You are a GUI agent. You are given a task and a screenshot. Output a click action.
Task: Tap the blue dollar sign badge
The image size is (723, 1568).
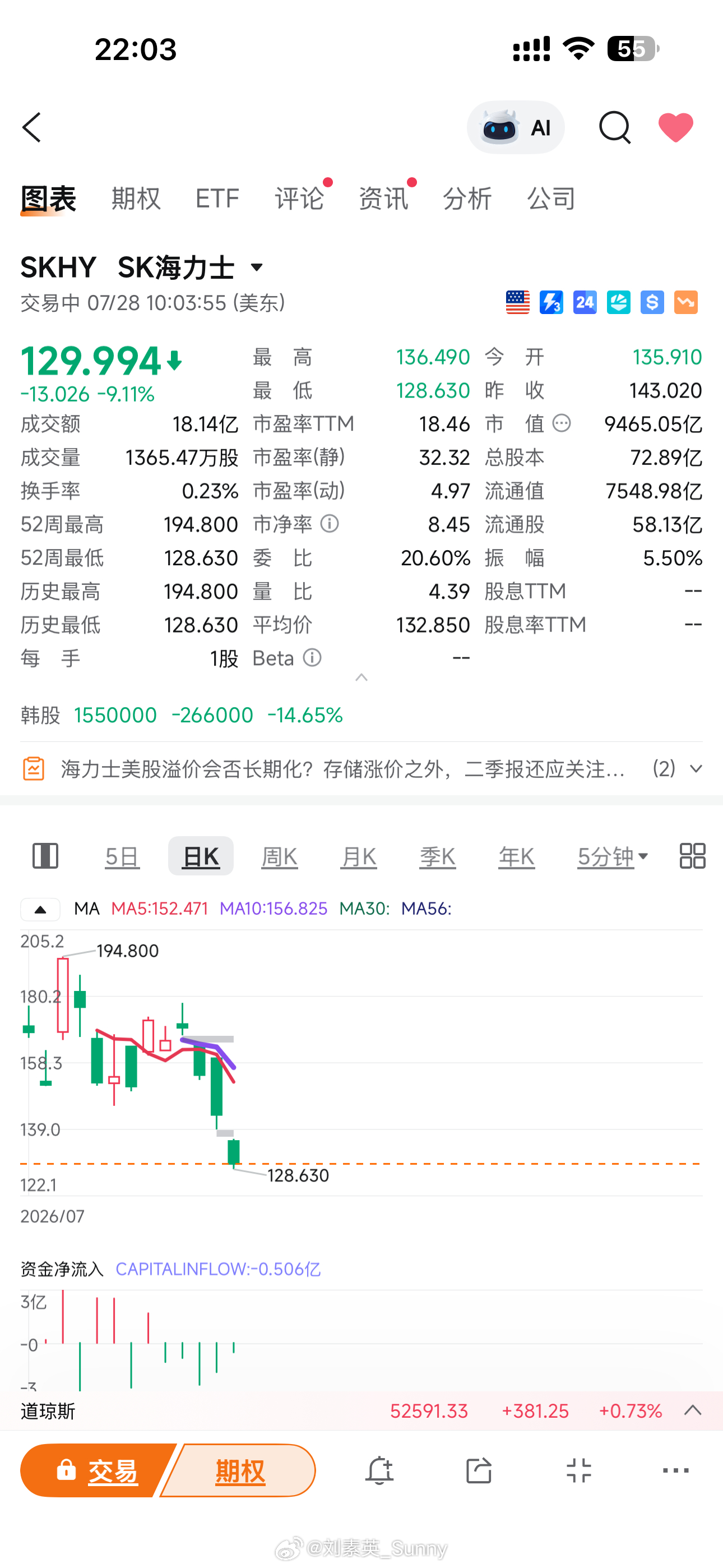tap(652, 302)
